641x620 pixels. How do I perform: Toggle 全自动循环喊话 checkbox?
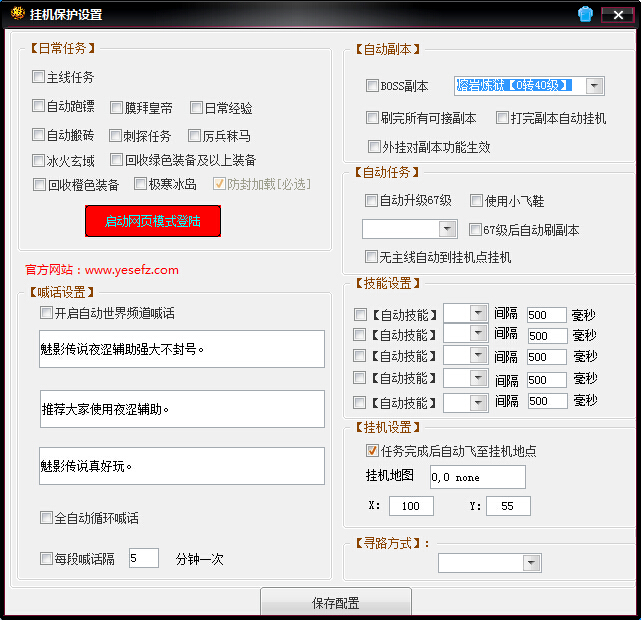(x=46, y=518)
